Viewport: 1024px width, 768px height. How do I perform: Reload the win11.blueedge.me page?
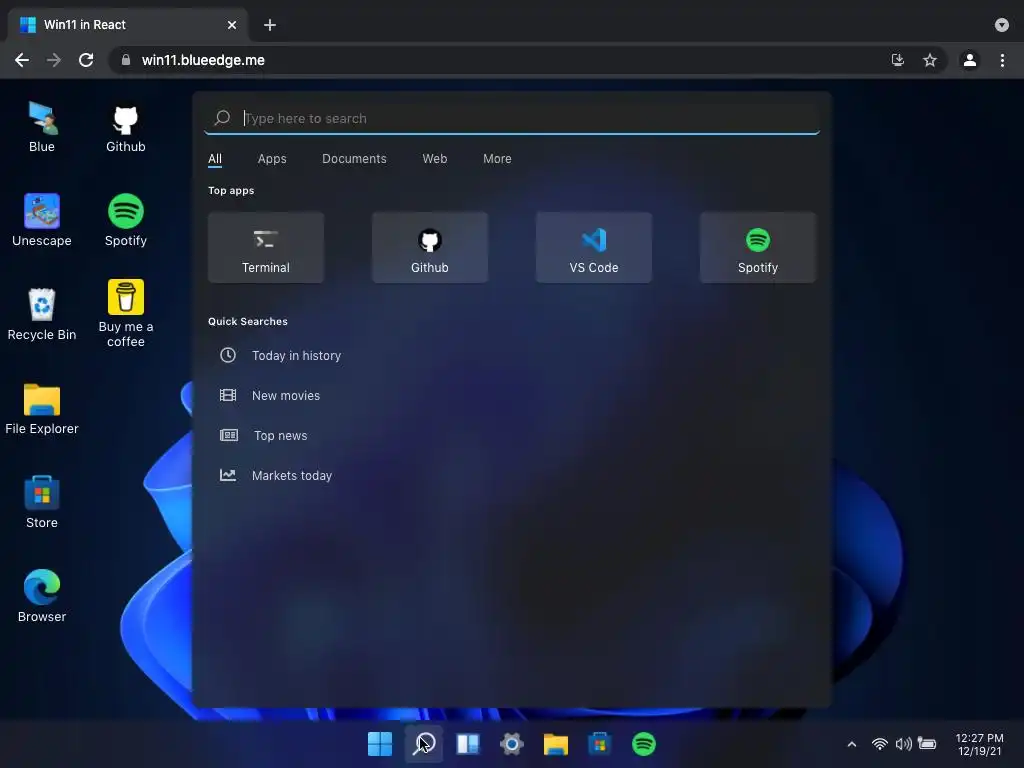click(86, 60)
